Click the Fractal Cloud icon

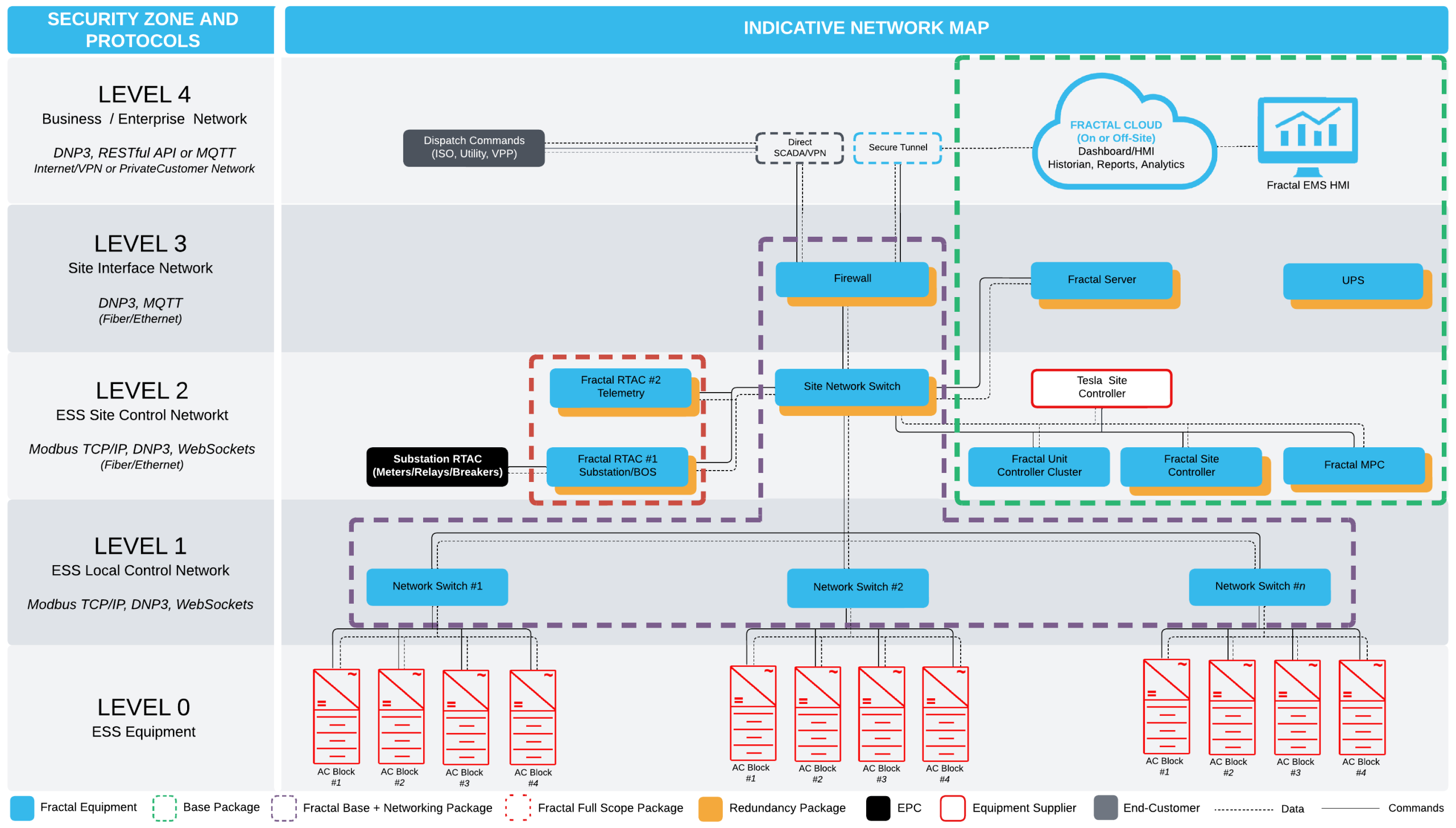click(x=1124, y=131)
